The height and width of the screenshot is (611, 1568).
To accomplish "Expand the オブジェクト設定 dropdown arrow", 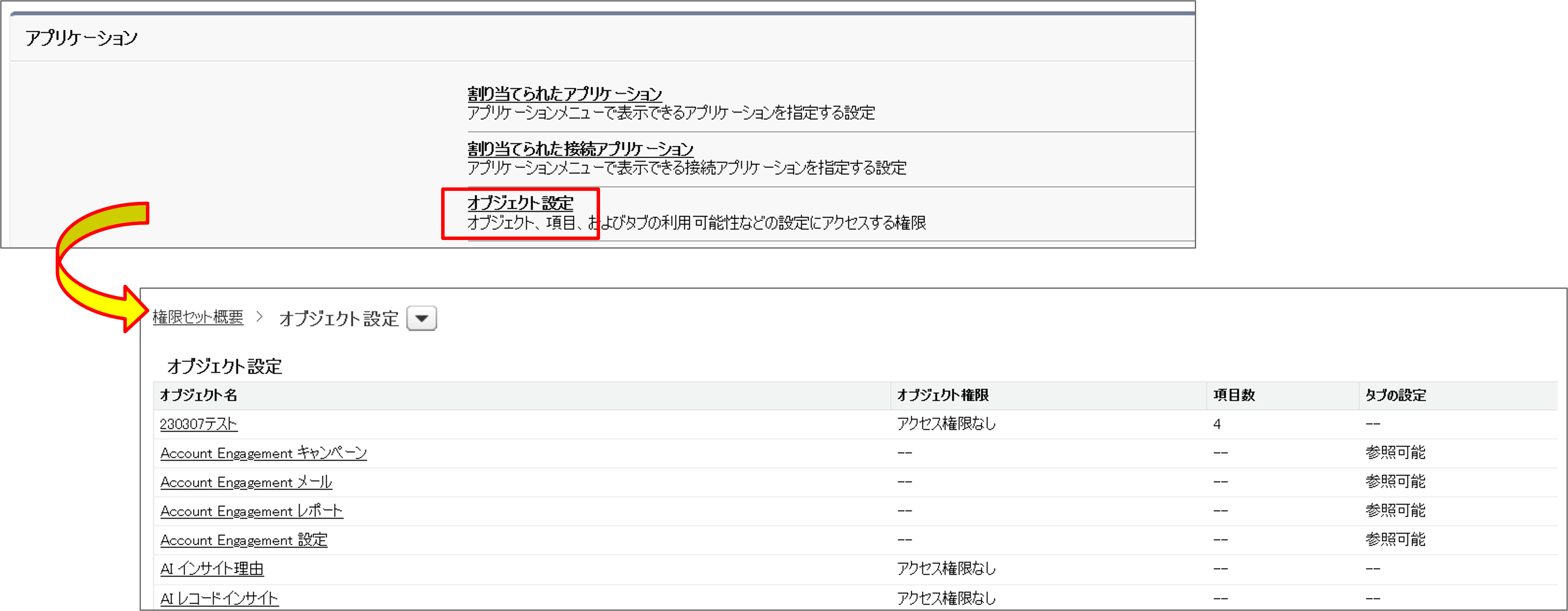I will tap(421, 318).
